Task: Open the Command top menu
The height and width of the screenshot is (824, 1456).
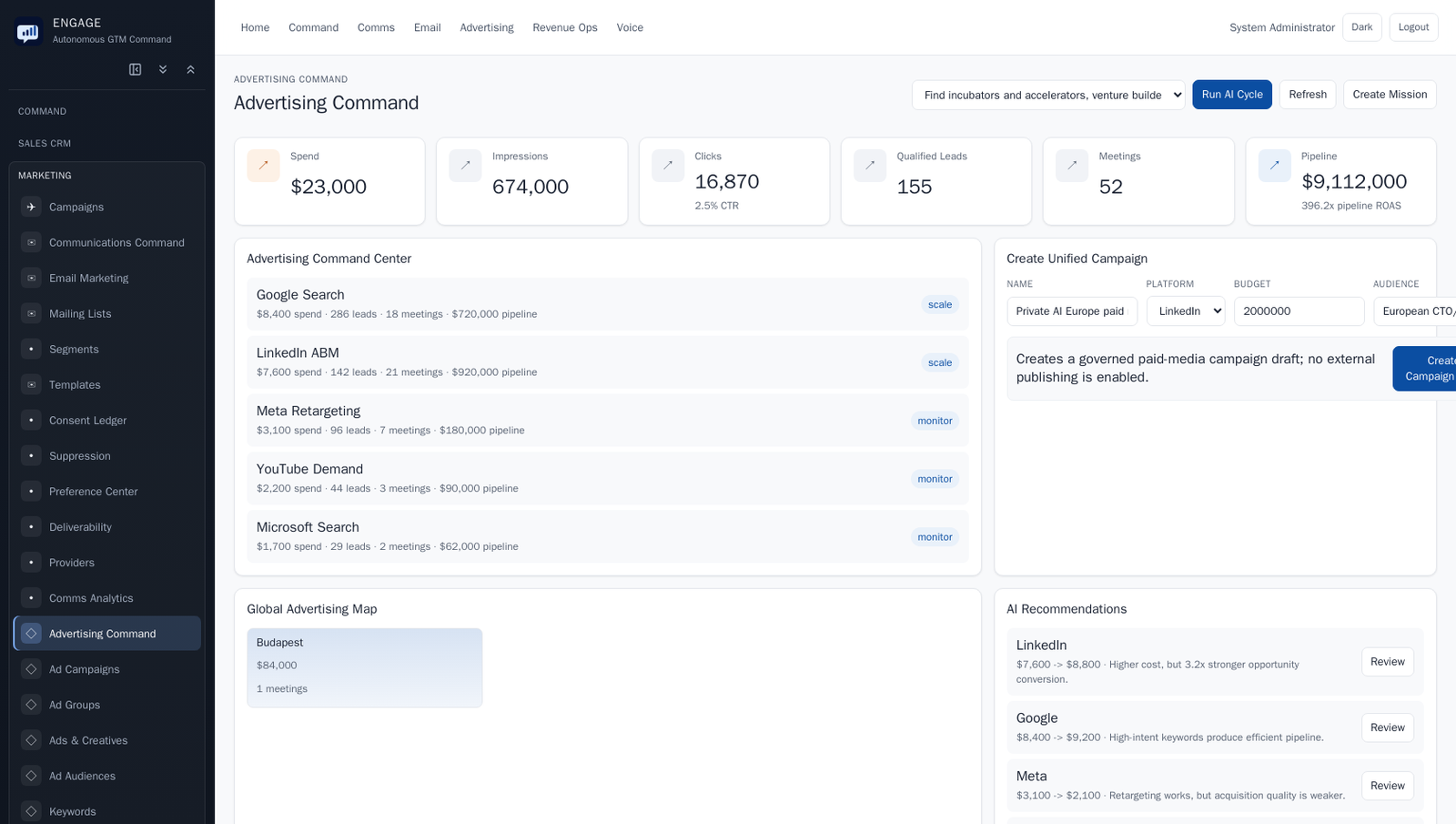Action: click(313, 27)
